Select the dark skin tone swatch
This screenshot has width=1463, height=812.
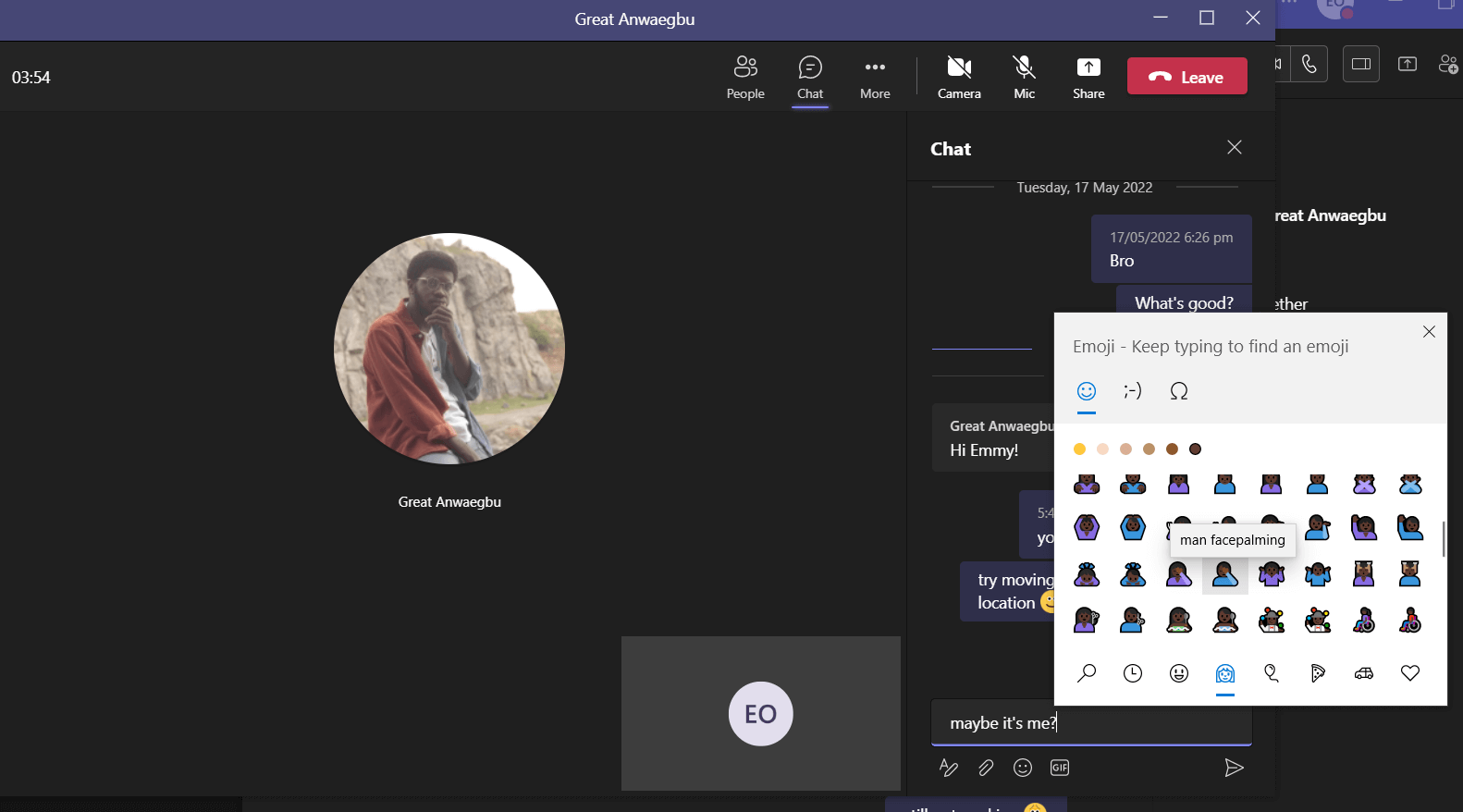1195,449
